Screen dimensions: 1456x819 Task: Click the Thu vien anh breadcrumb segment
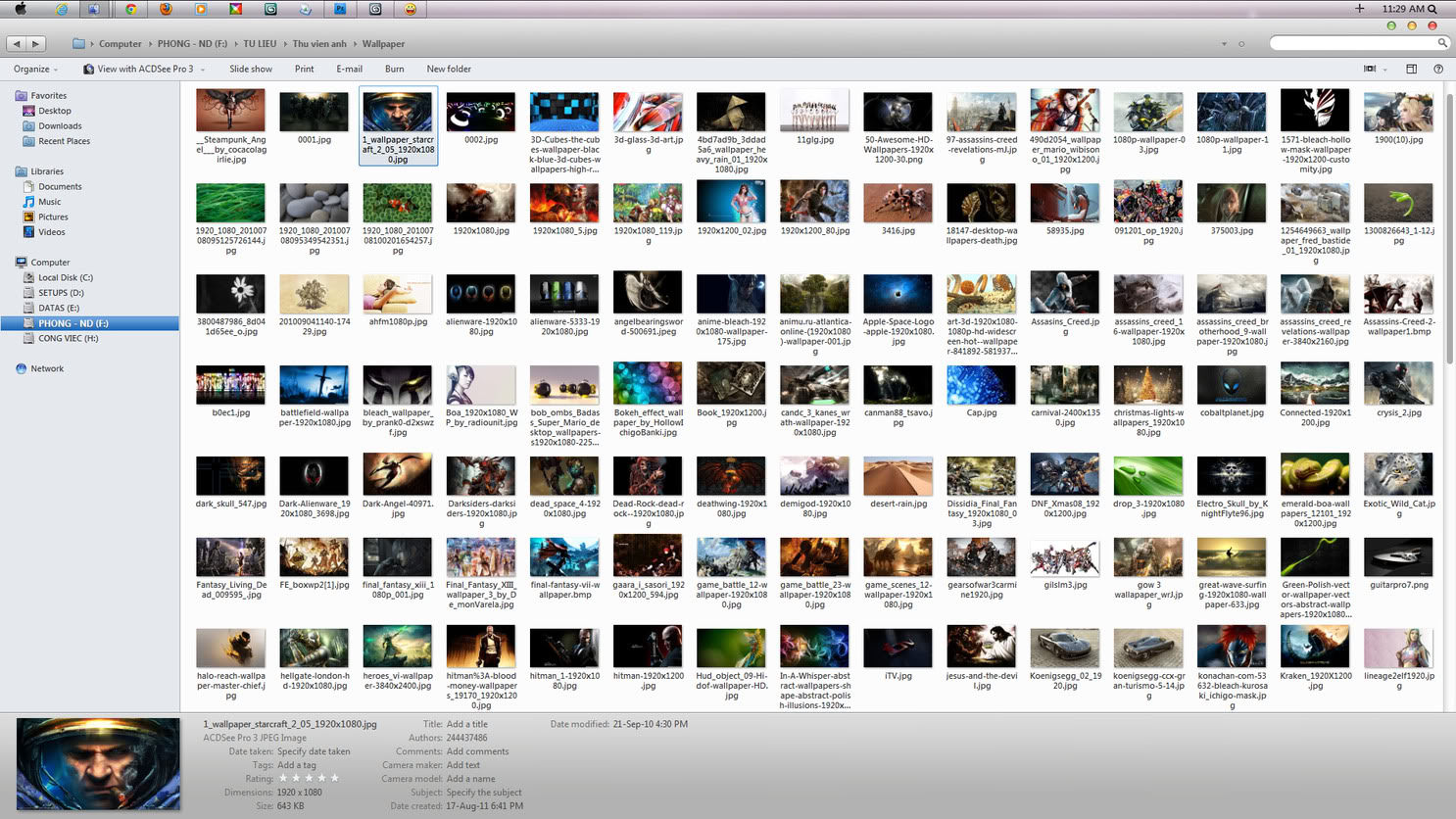click(319, 44)
